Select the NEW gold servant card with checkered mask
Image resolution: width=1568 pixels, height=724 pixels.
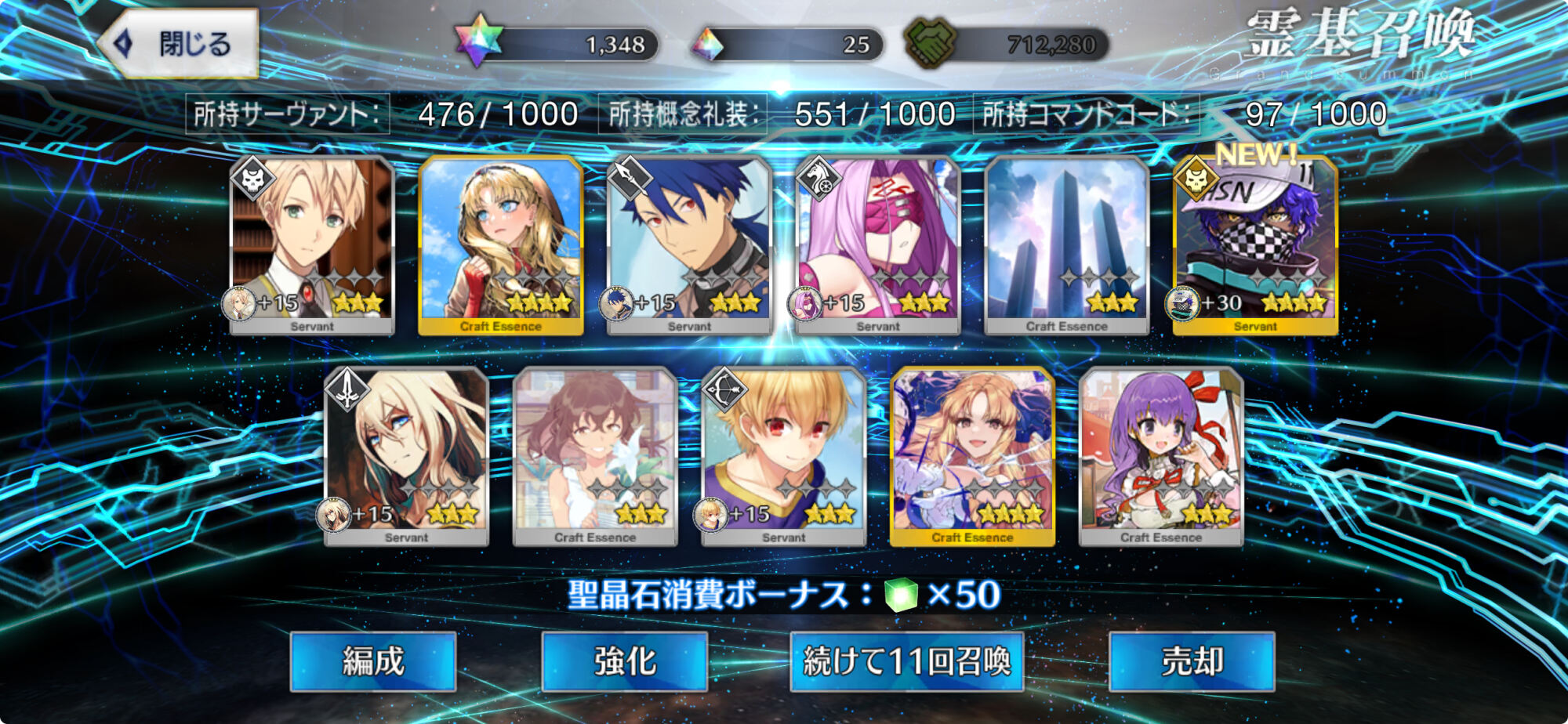click(1255, 245)
